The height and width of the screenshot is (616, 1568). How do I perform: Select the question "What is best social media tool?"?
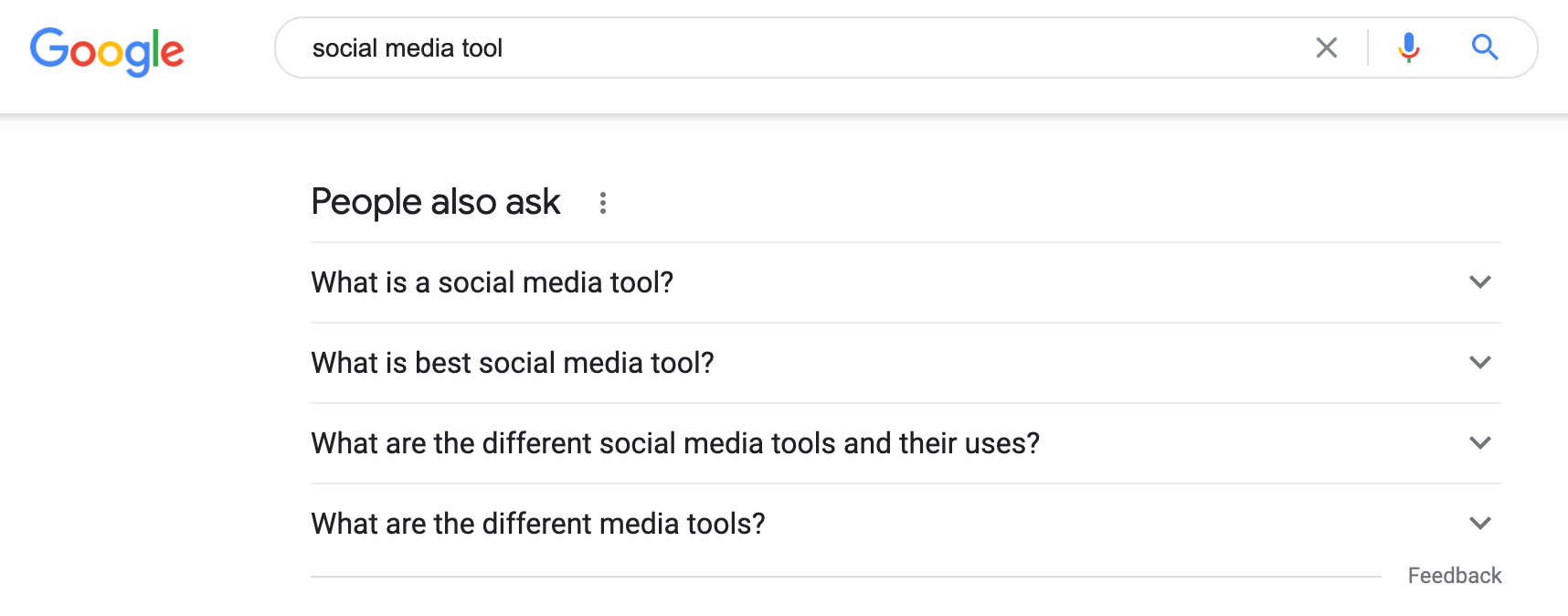[x=512, y=363]
